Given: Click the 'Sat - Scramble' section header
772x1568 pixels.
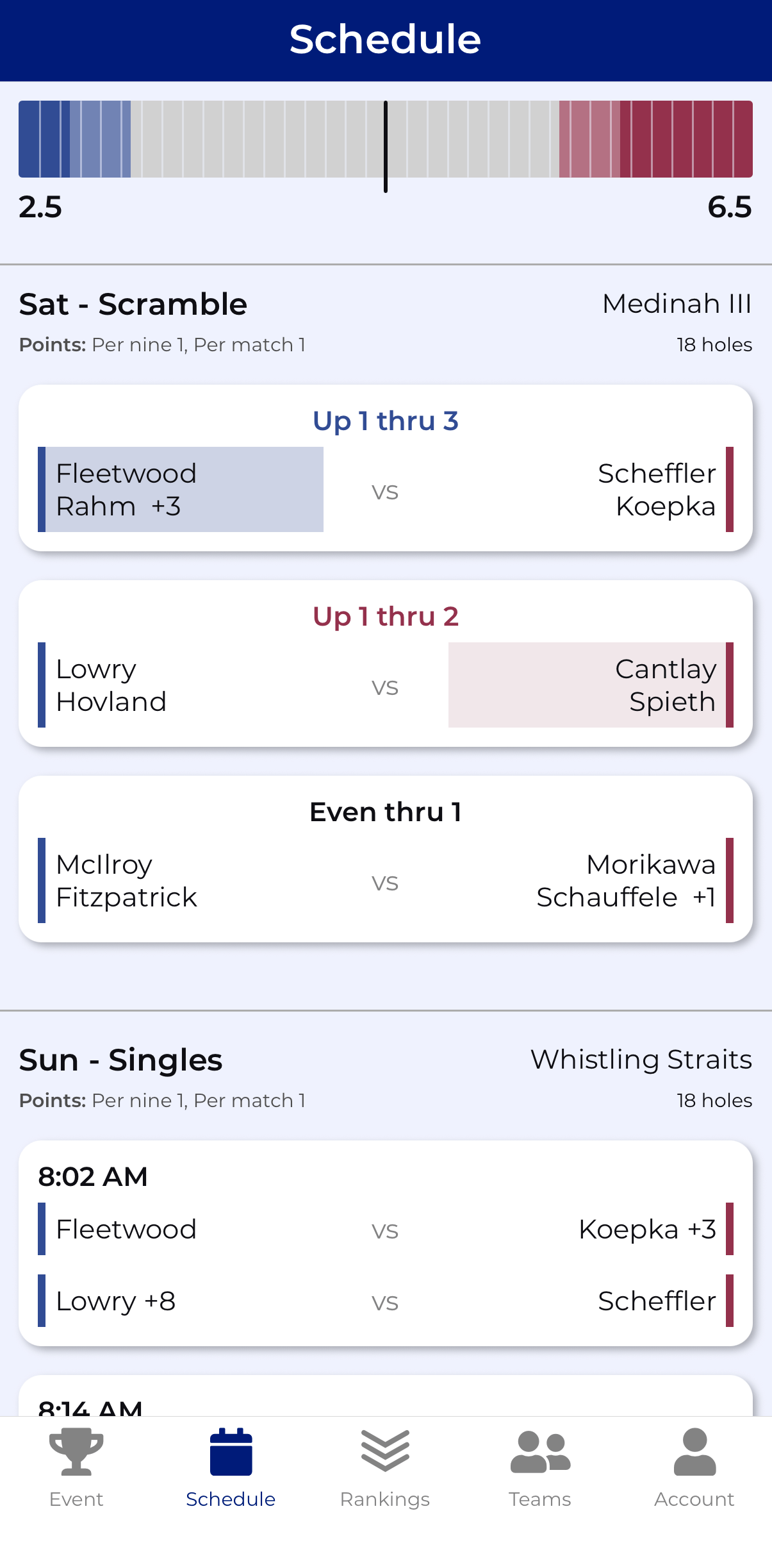Looking at the screenshot, I should pyautogui.click(x=133, y=304).
